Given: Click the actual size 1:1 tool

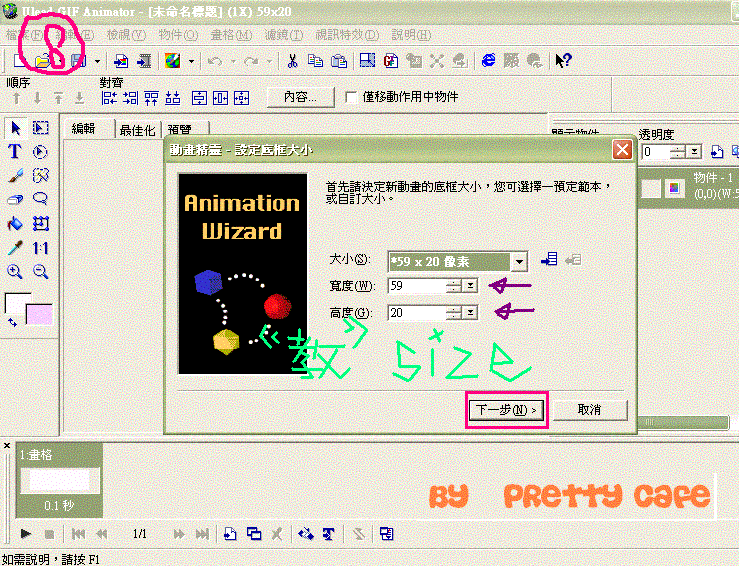Looking at the screenshot, I should pyautogui.click(x=41, y=248).
